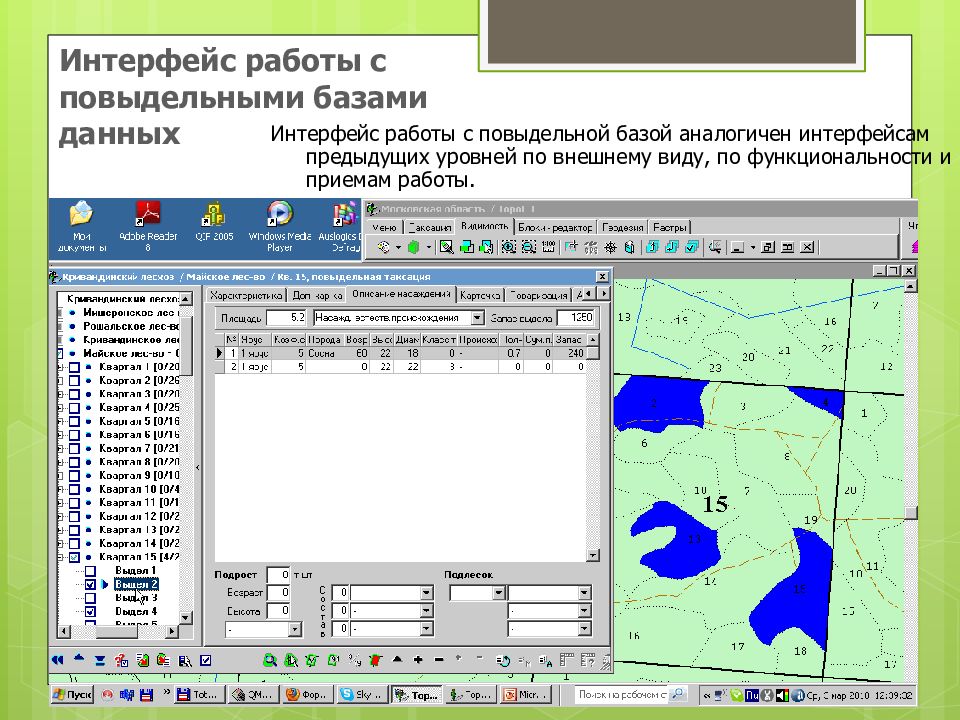This screenshot has height=720, width=960.
Task: Expand the Квартал 12 tree node
Action: coord(61,517)
